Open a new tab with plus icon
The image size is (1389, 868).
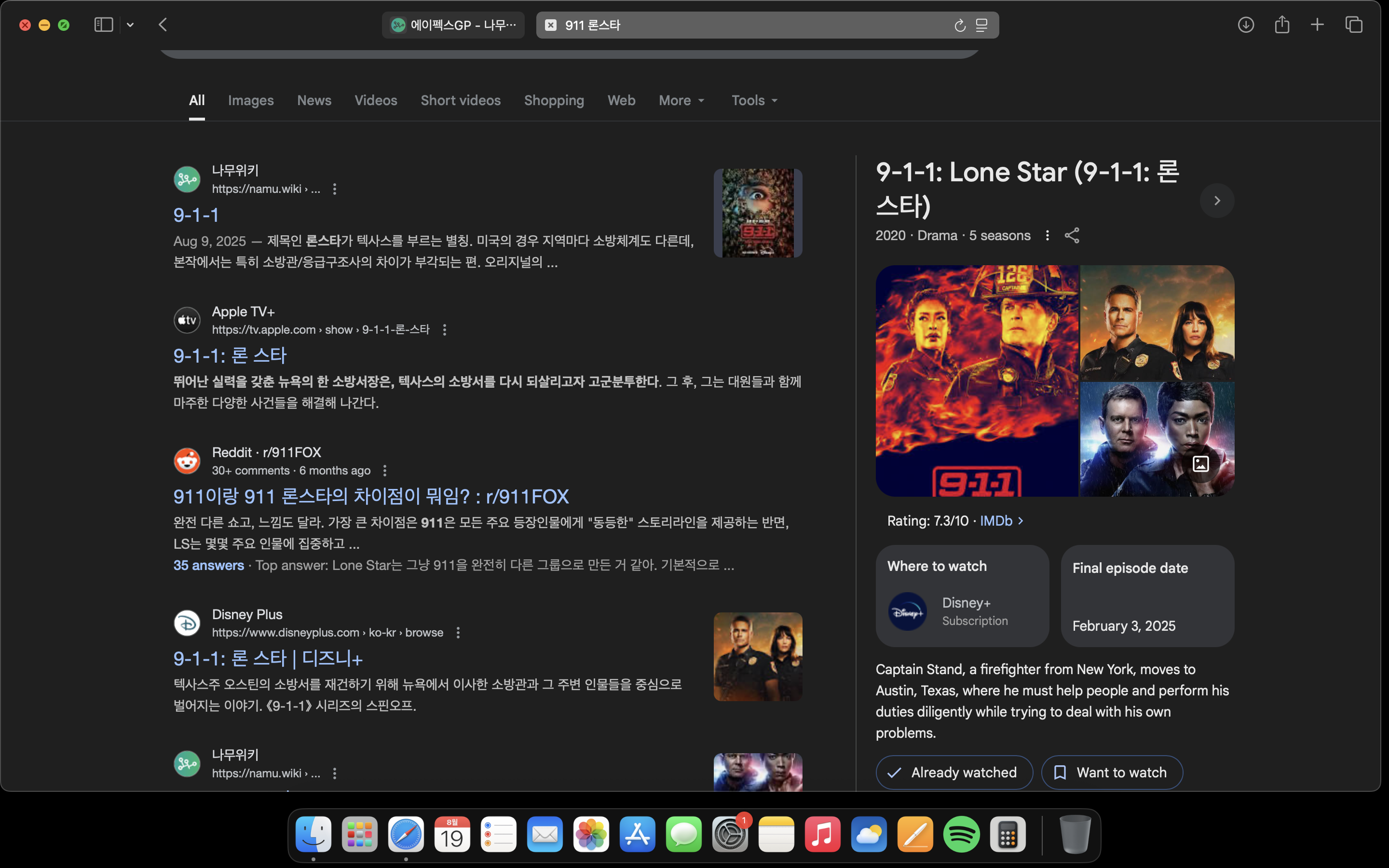point(1317,25)
